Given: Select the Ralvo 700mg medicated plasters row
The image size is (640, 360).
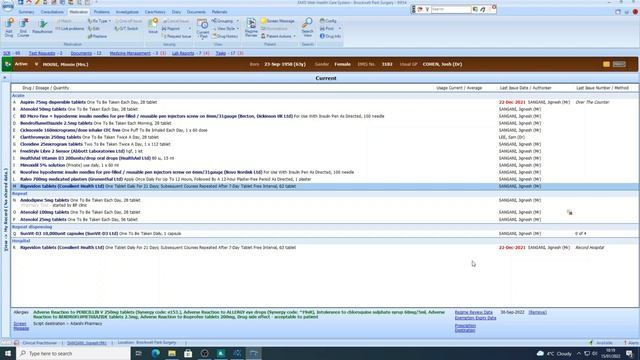Looking at the screenshot, I should [325, 179].
